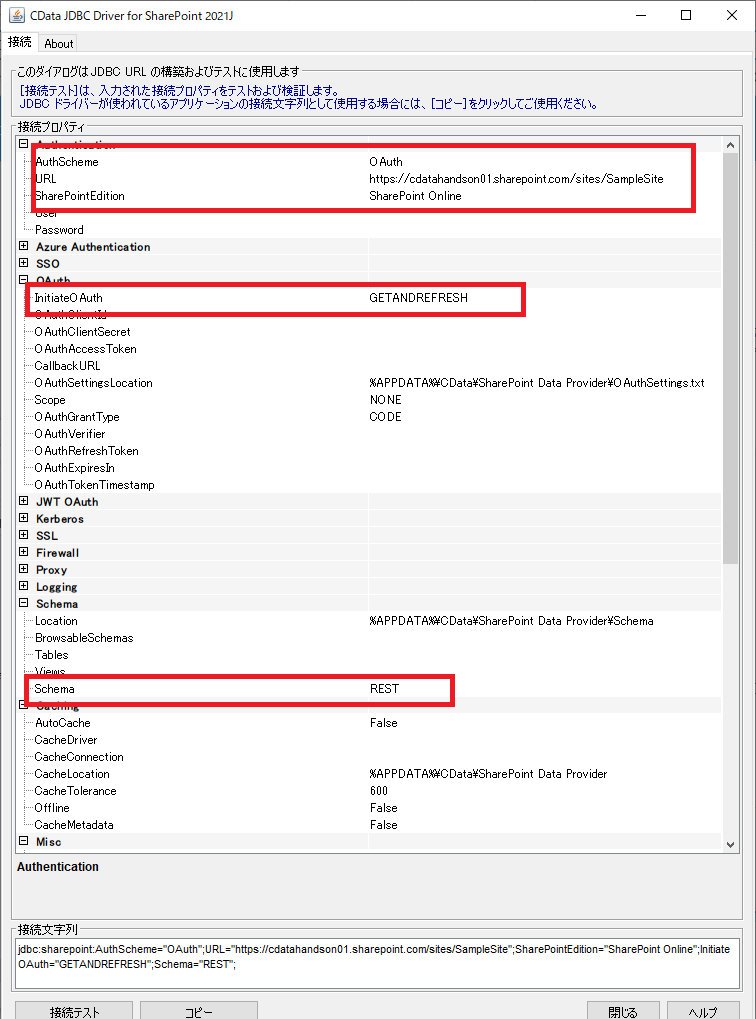Viewport: 756px width, 1019px height.
Task: Expand the SSL section
Action: (23, 535)
